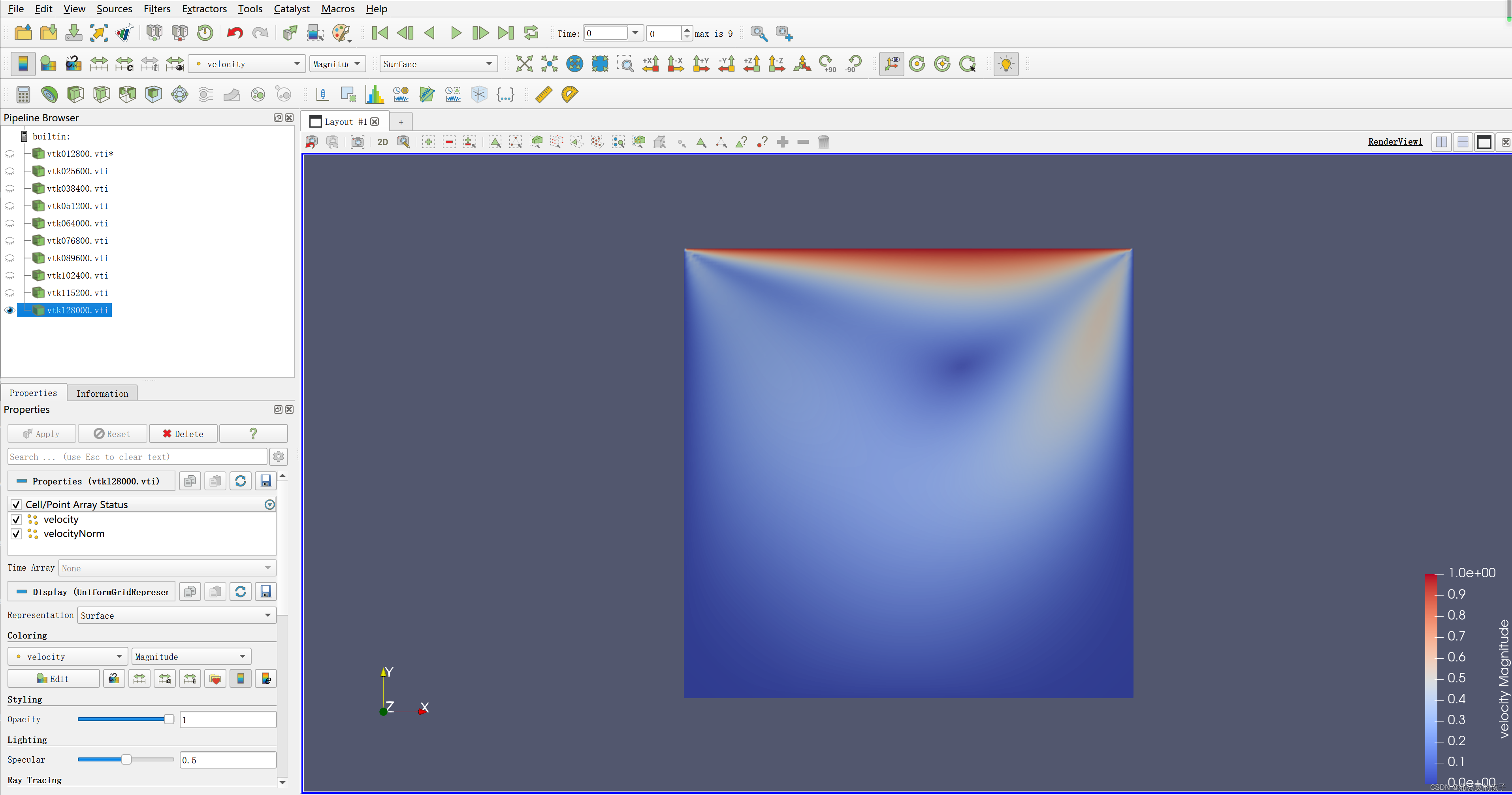1512x795 pixels.
Task: Switch to the Information tab
Action: point(102,394)
